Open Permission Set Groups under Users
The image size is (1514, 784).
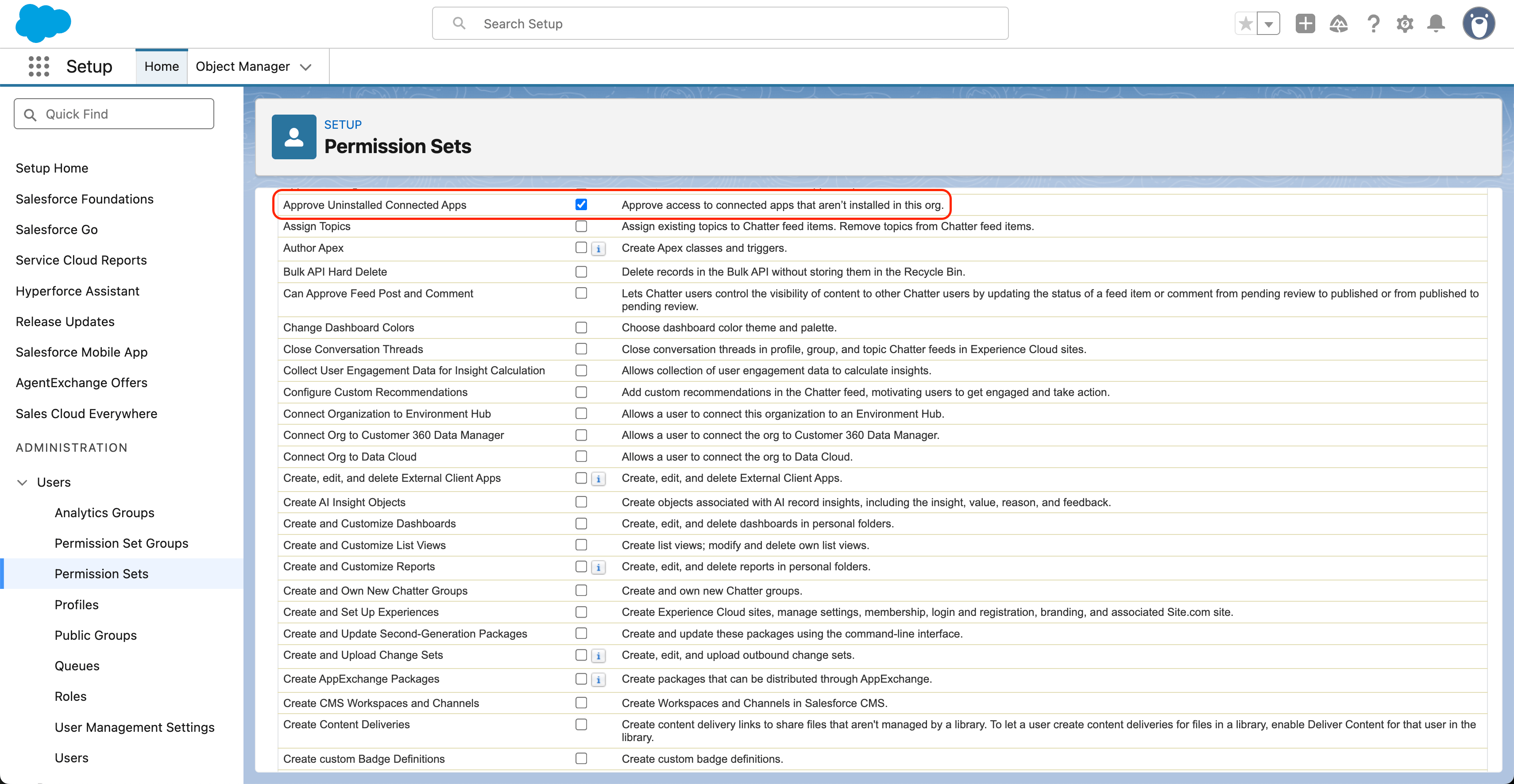122,543
